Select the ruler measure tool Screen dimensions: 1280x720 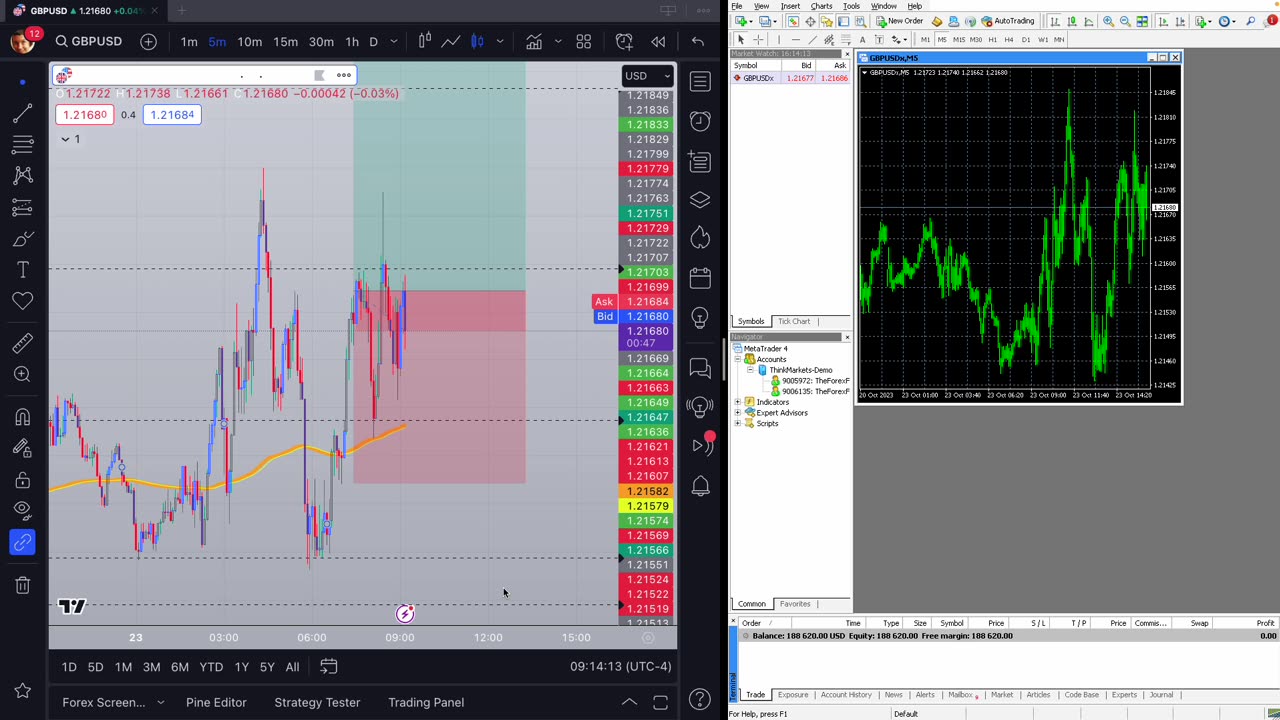[22, 343]
